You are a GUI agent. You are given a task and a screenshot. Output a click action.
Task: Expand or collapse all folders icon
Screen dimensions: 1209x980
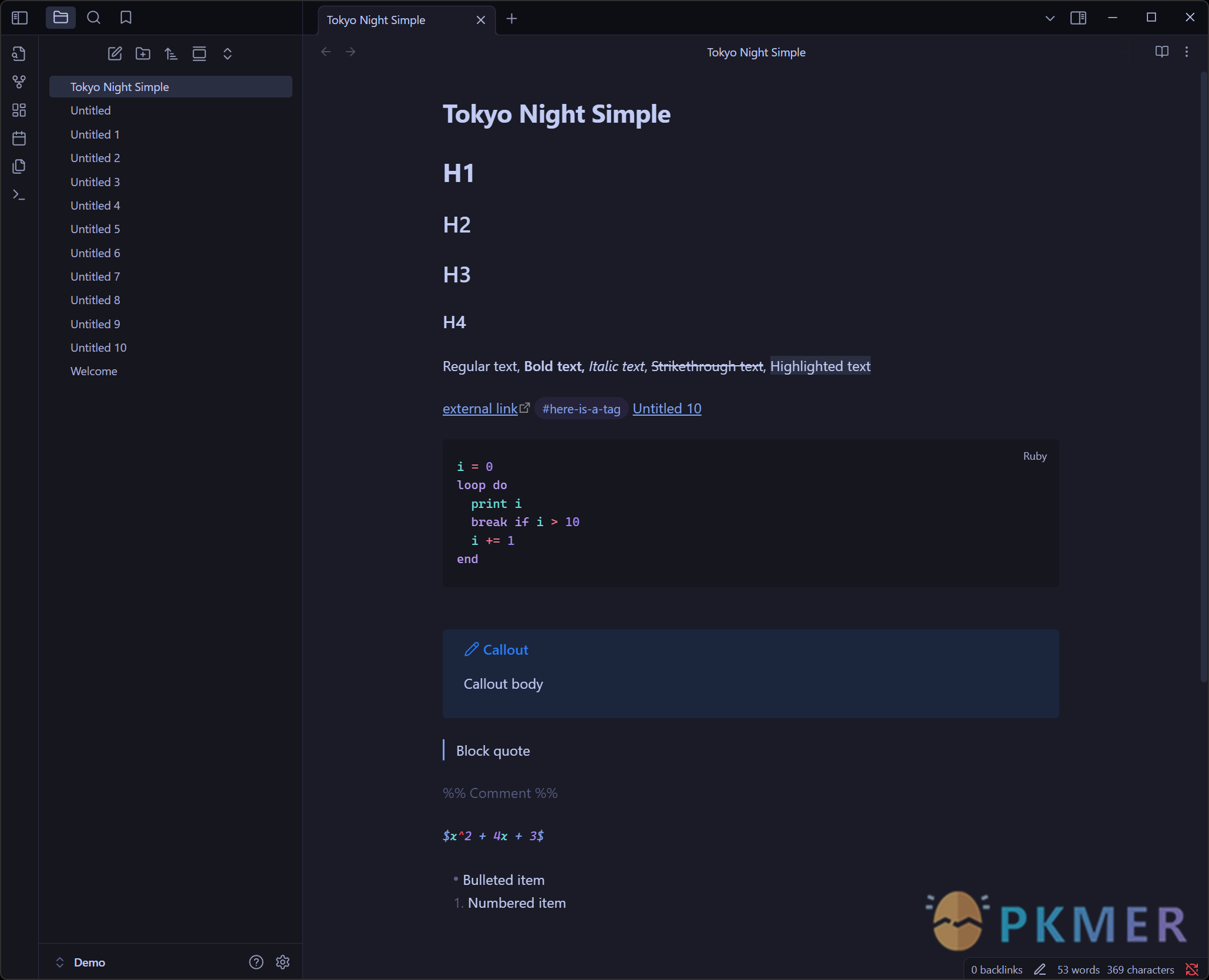pyautogui.click(x=227, y=53)
